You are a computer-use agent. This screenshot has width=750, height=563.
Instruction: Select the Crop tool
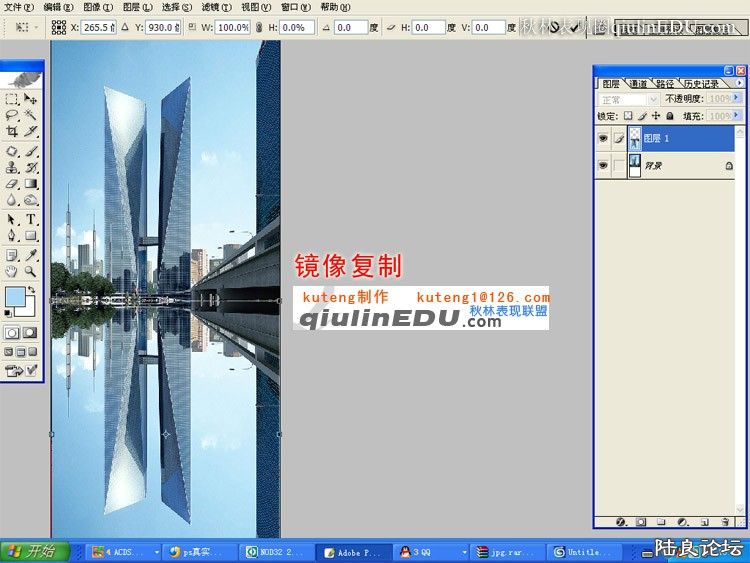pyautogui.click(x=12, y=132)
